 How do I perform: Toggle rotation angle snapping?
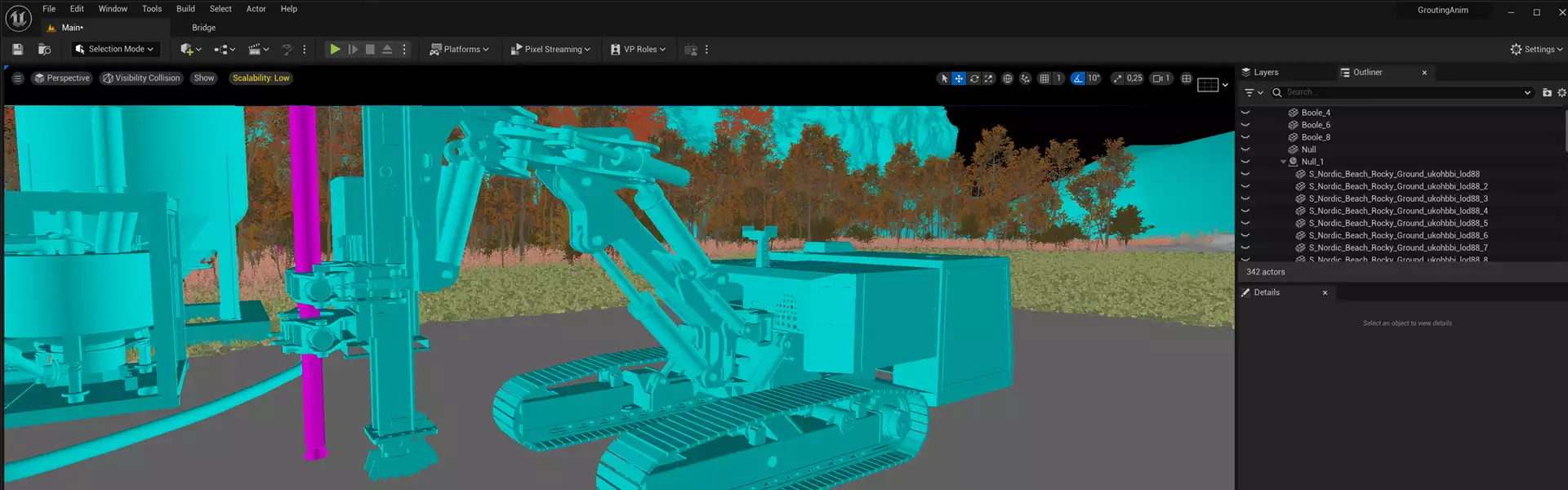tap(1078, 78)
